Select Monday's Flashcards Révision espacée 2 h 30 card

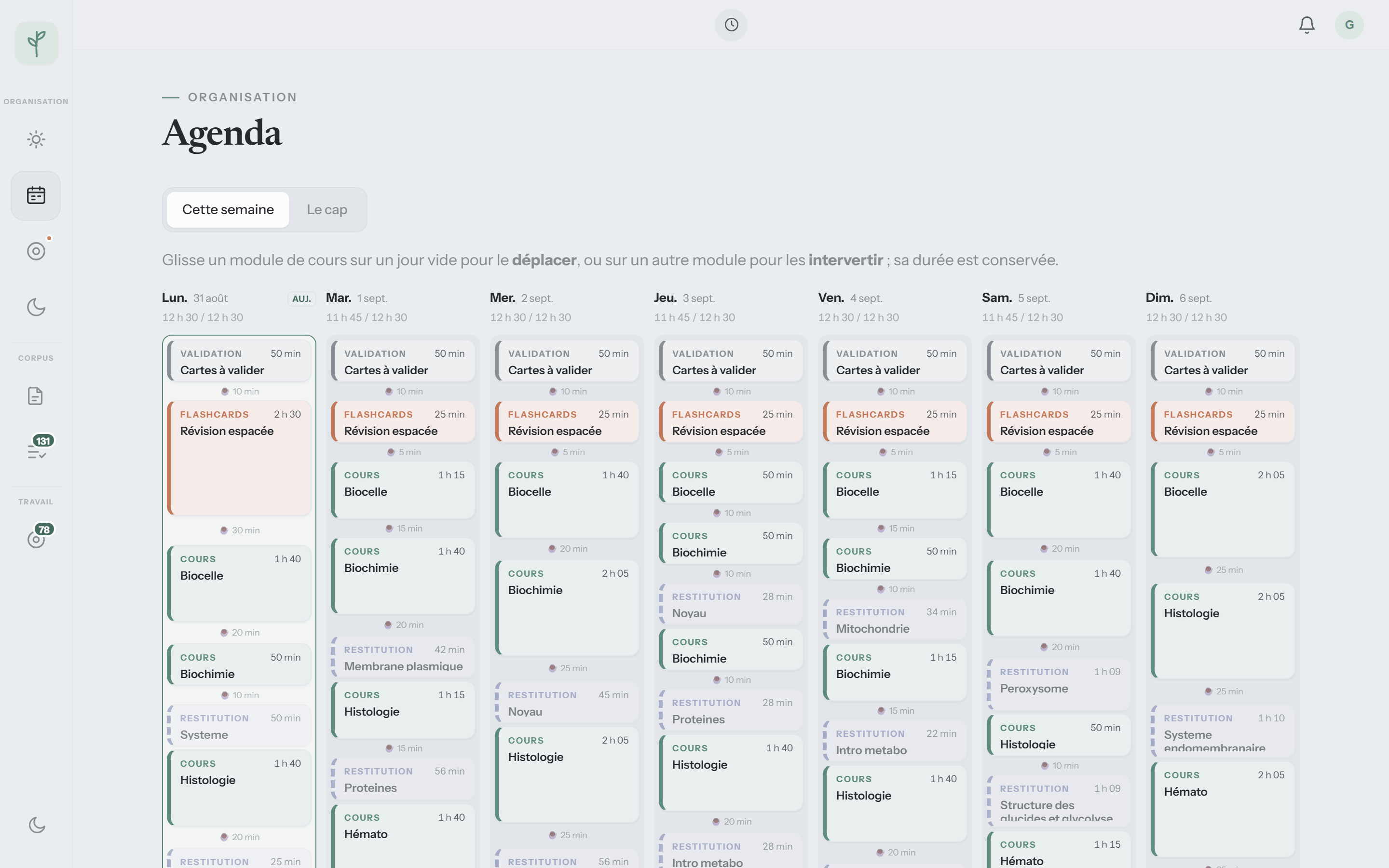239,458
